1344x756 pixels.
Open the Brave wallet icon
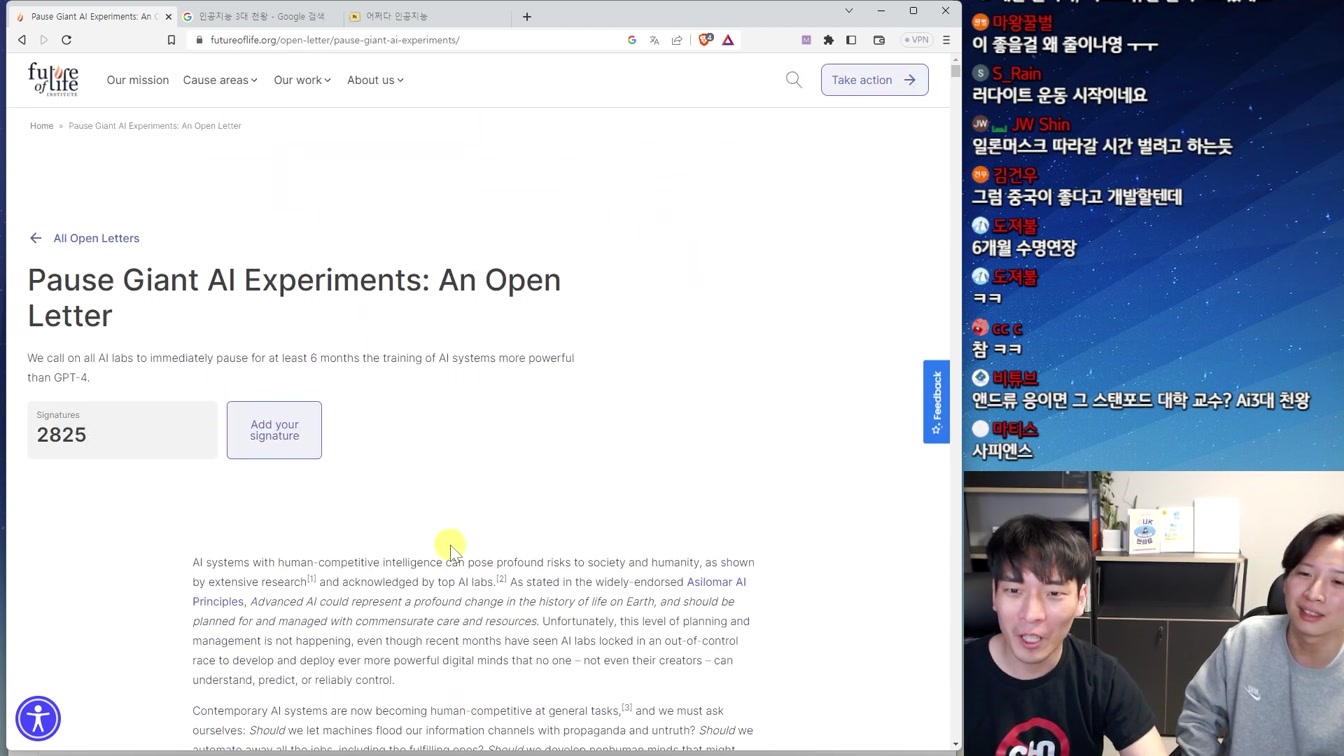(879, 40)
